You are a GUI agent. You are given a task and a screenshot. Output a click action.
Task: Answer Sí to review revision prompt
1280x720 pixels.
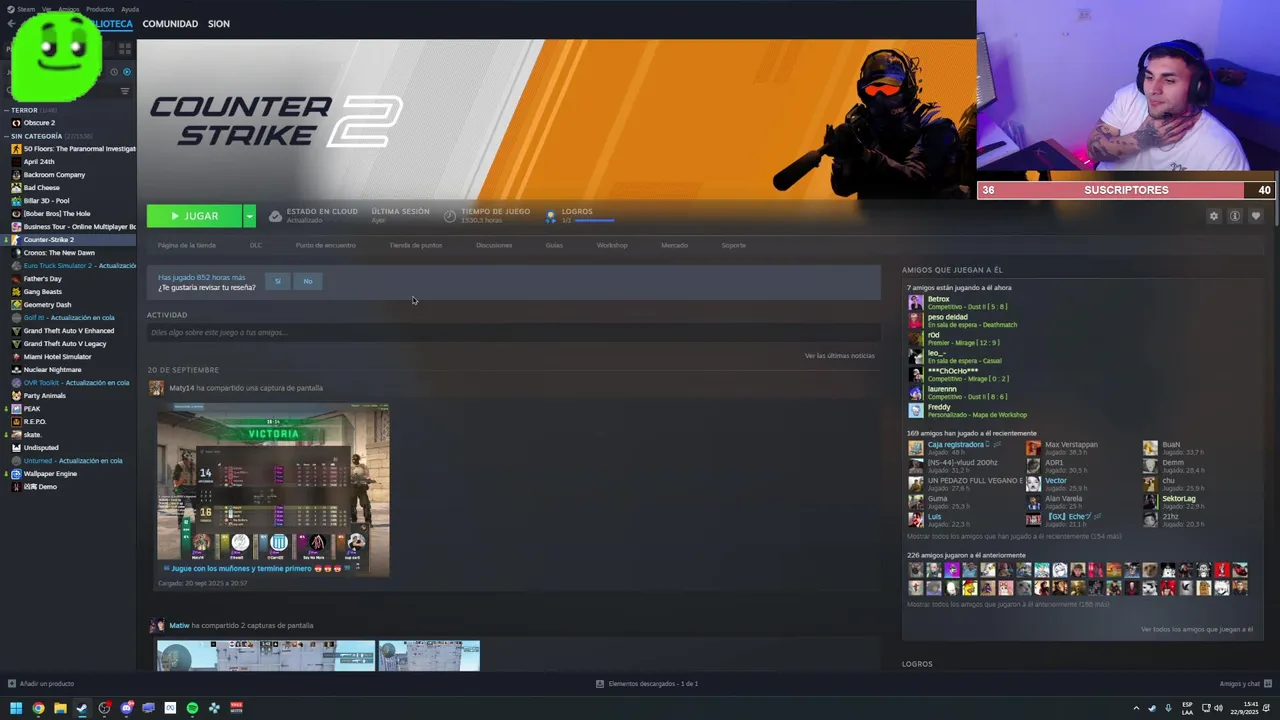point(278,281)
